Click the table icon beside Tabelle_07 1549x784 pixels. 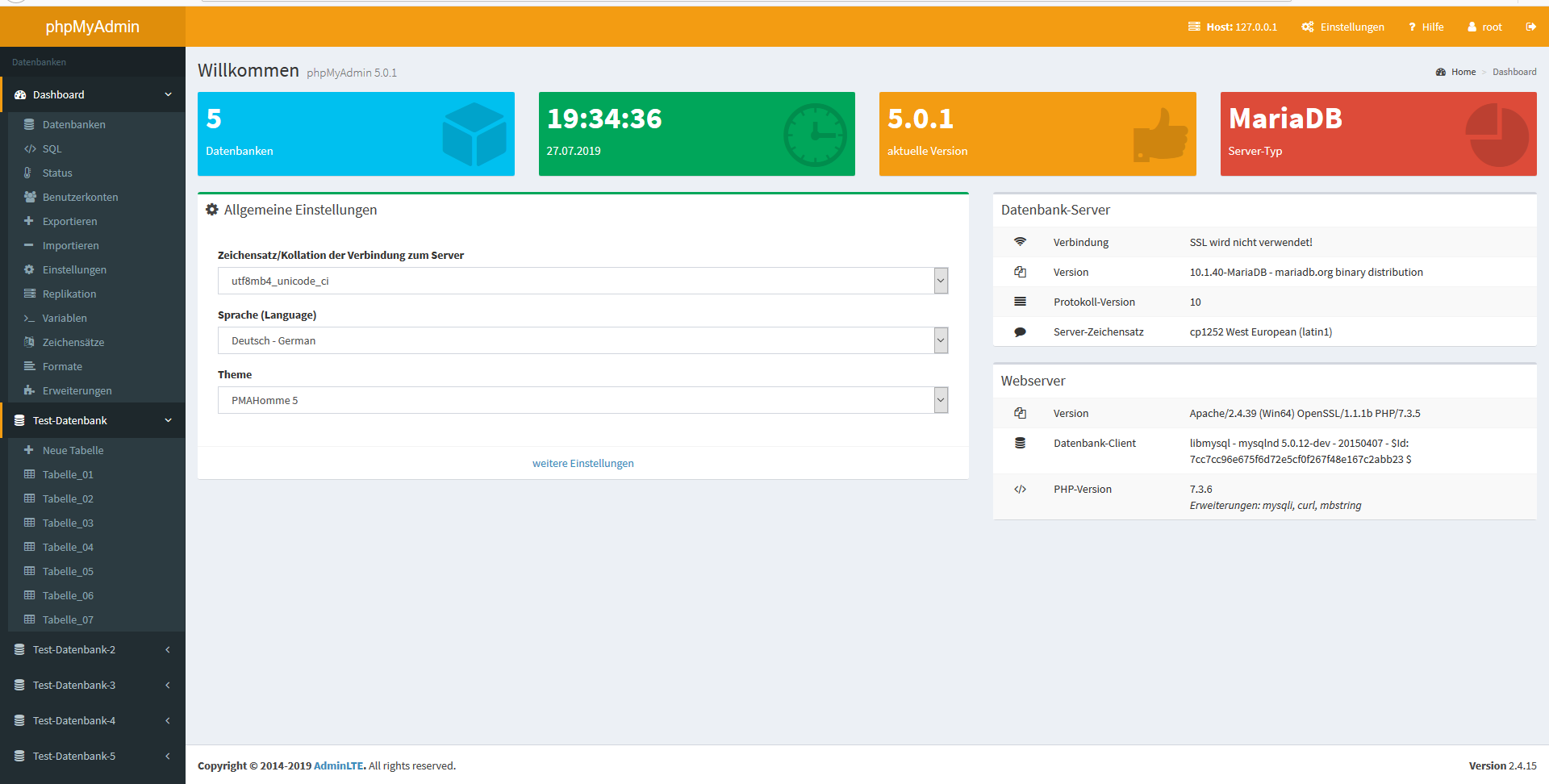(x=30, y=619)
